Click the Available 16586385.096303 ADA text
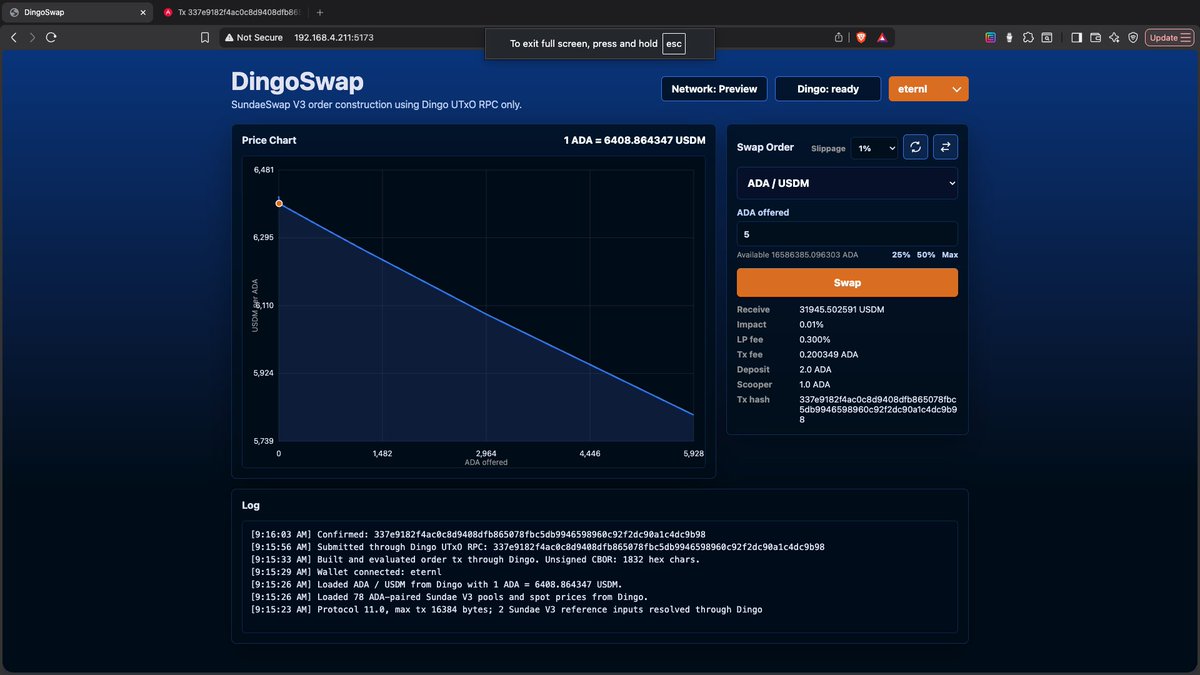Screen dimensions: 1200x675 pyautogui.click(x=797, y=255)
